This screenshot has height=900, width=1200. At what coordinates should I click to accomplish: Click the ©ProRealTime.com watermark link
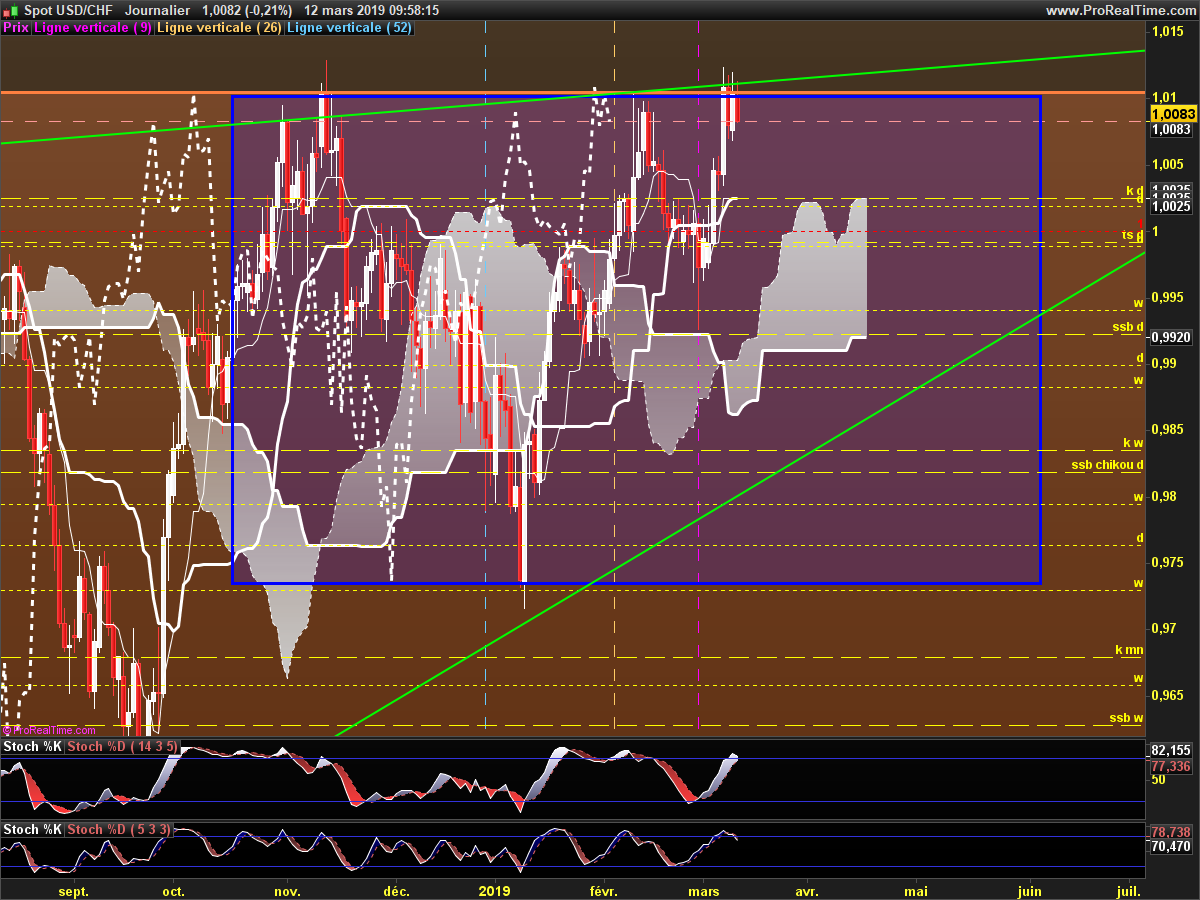click(49, 731)
